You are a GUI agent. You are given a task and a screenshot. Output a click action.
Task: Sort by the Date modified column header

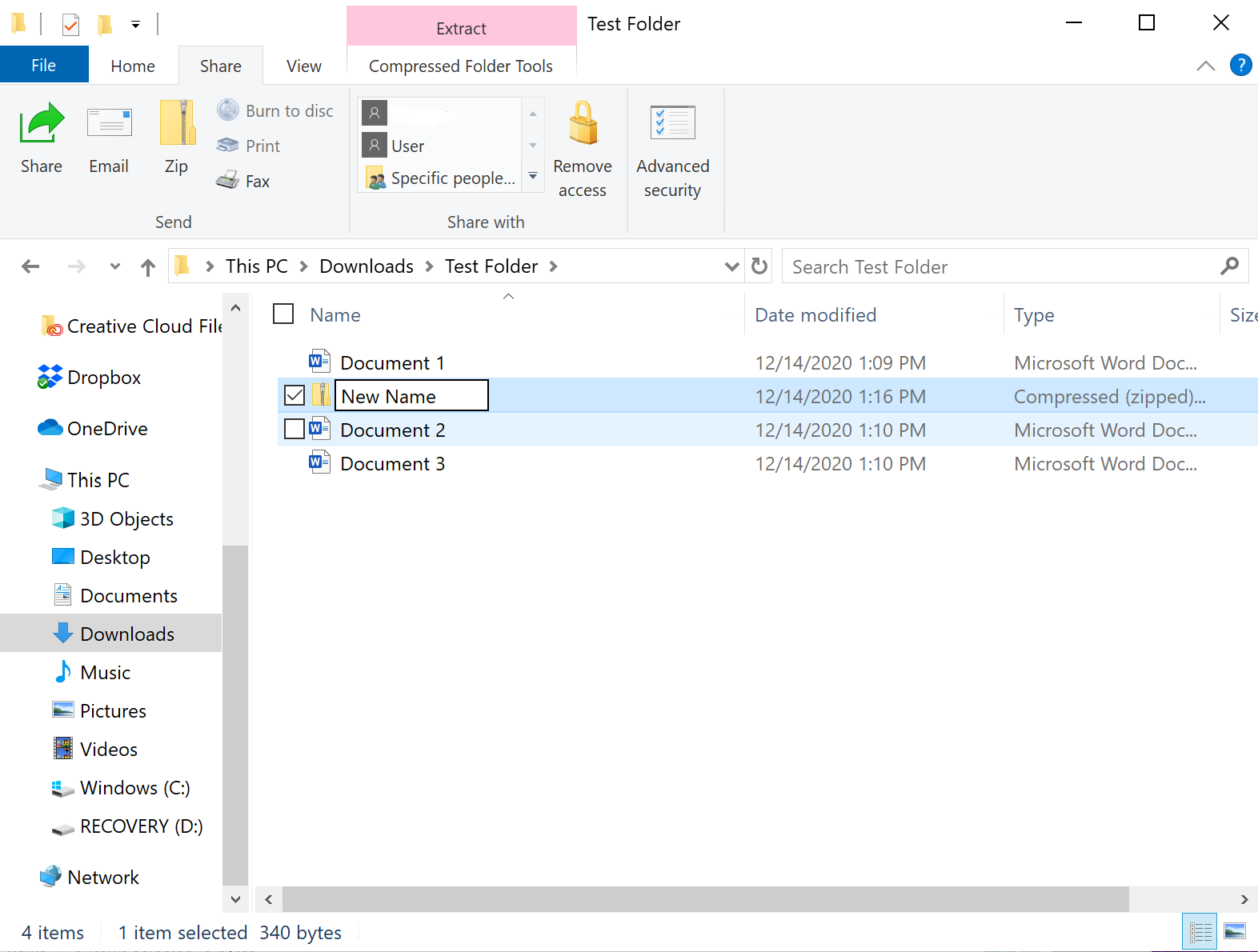815,315
